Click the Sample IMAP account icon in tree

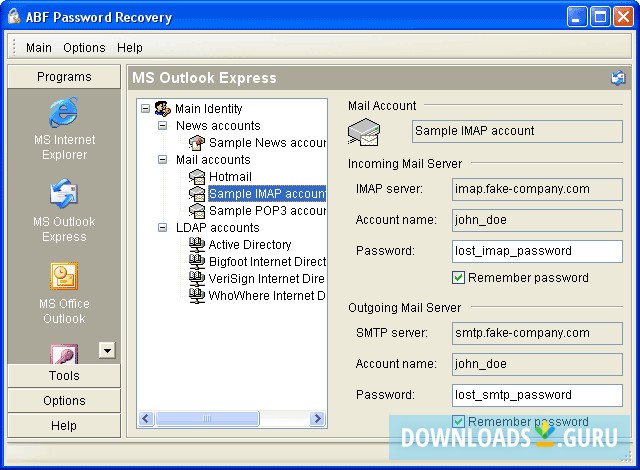coord(197,194)
